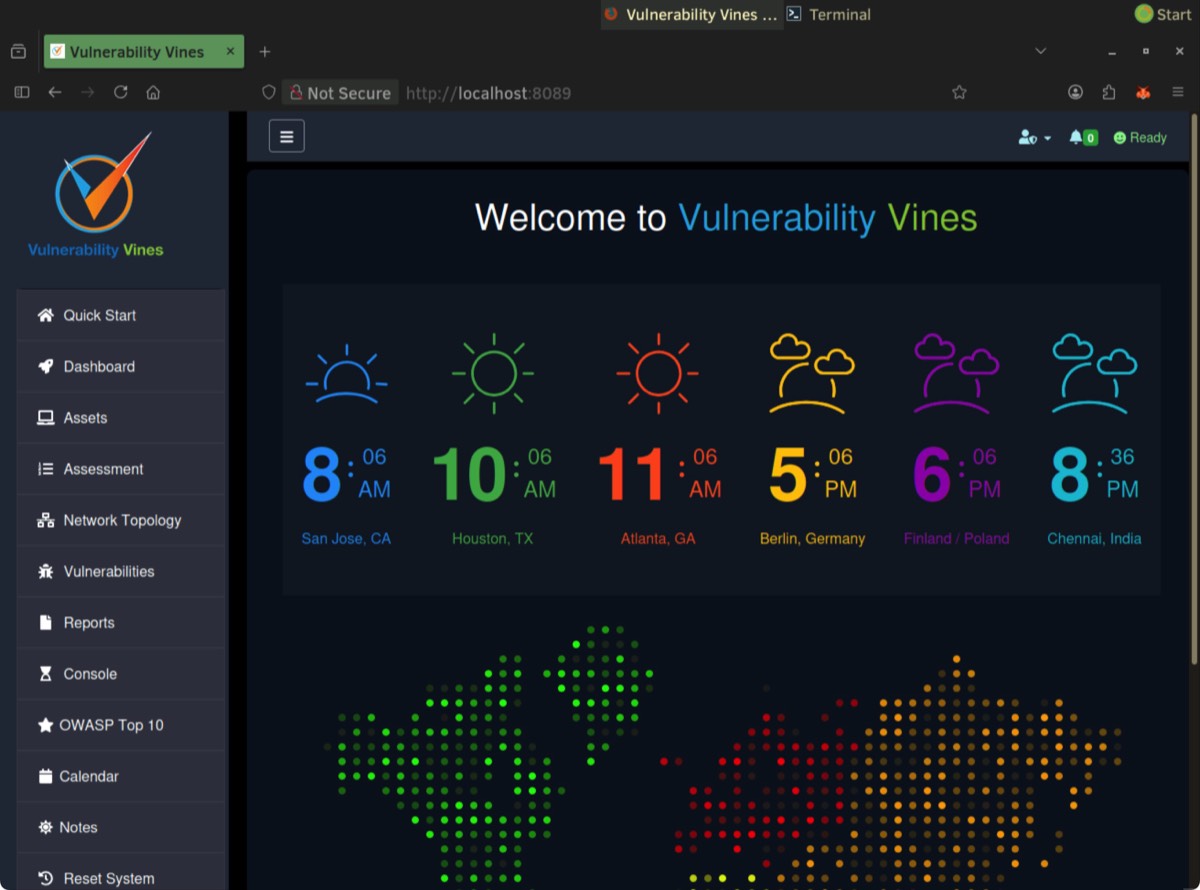The height and width of the screenshot is (890, 1200).
Task: Click the Assets laptop icon
Action: click(x=45, y=418)
